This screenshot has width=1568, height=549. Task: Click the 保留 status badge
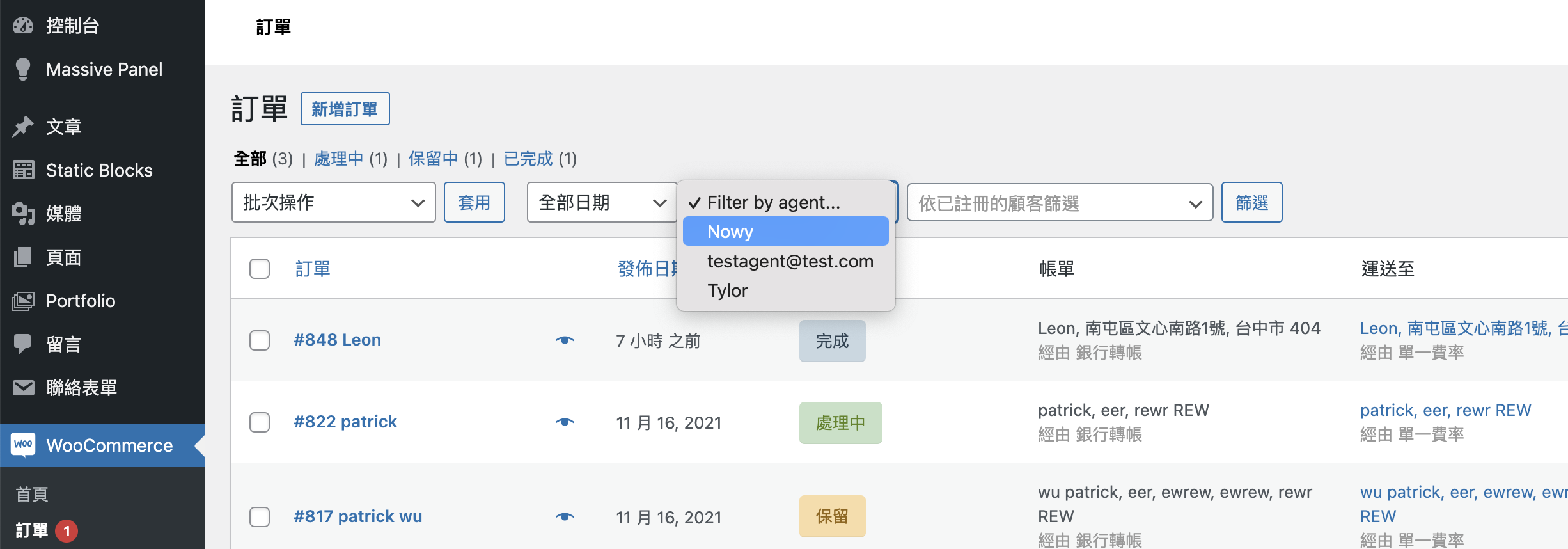pyautogui.click(x=832, y=516)
